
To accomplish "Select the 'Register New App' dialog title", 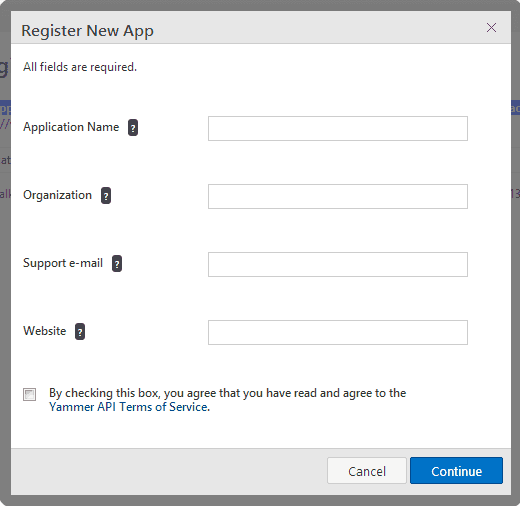I will [87, 31].
